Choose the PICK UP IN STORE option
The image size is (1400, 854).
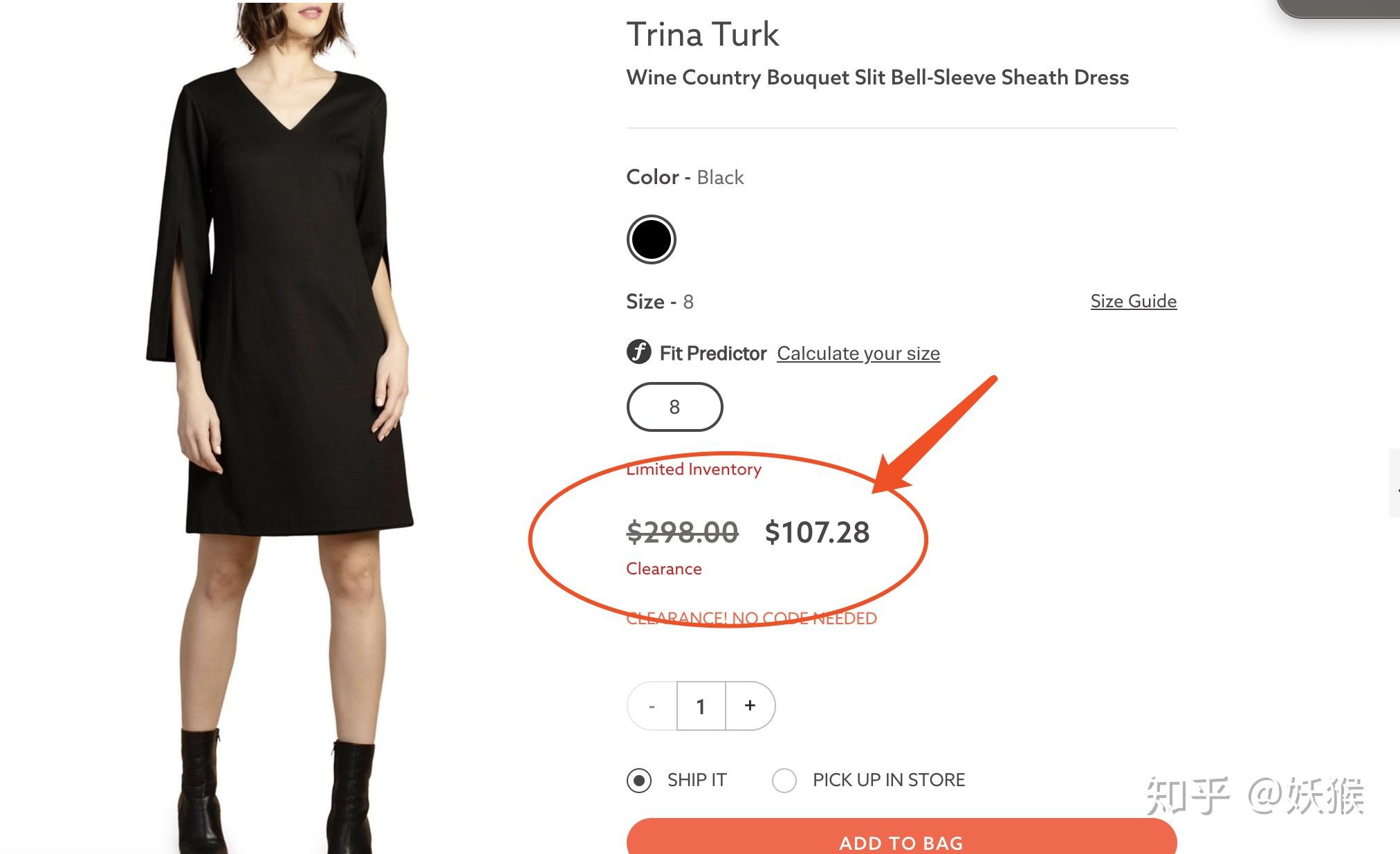[784, 781]
